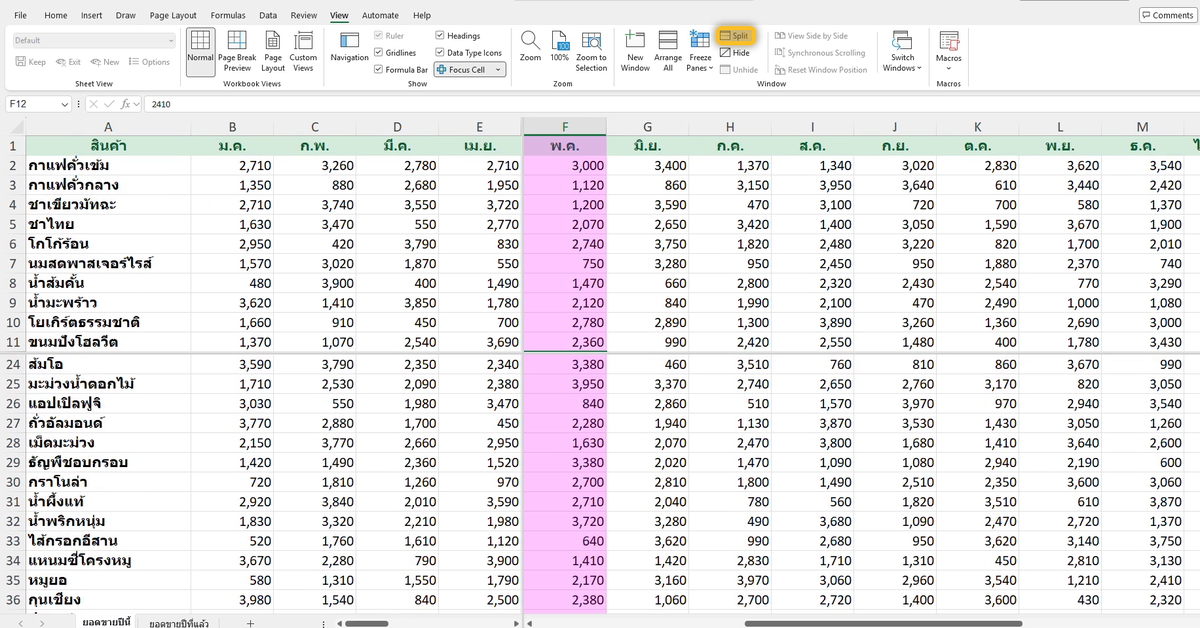Select column F header
Screen dimensions: 1200x628
point(565,127)
